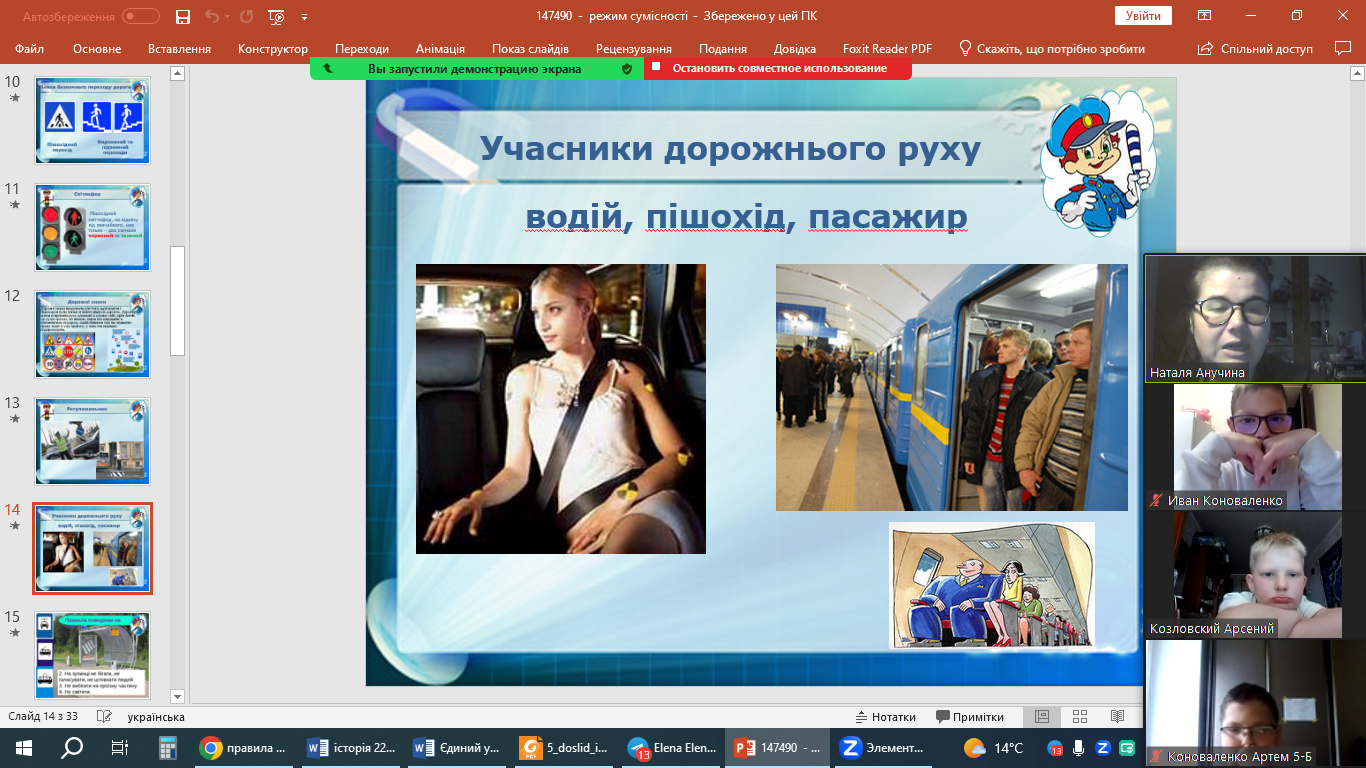Image resolution: width=1366 pixels, height=768 pixels.
Task: Start slideshow from beginning via quick access icon
Action: (x=278, y=16)
